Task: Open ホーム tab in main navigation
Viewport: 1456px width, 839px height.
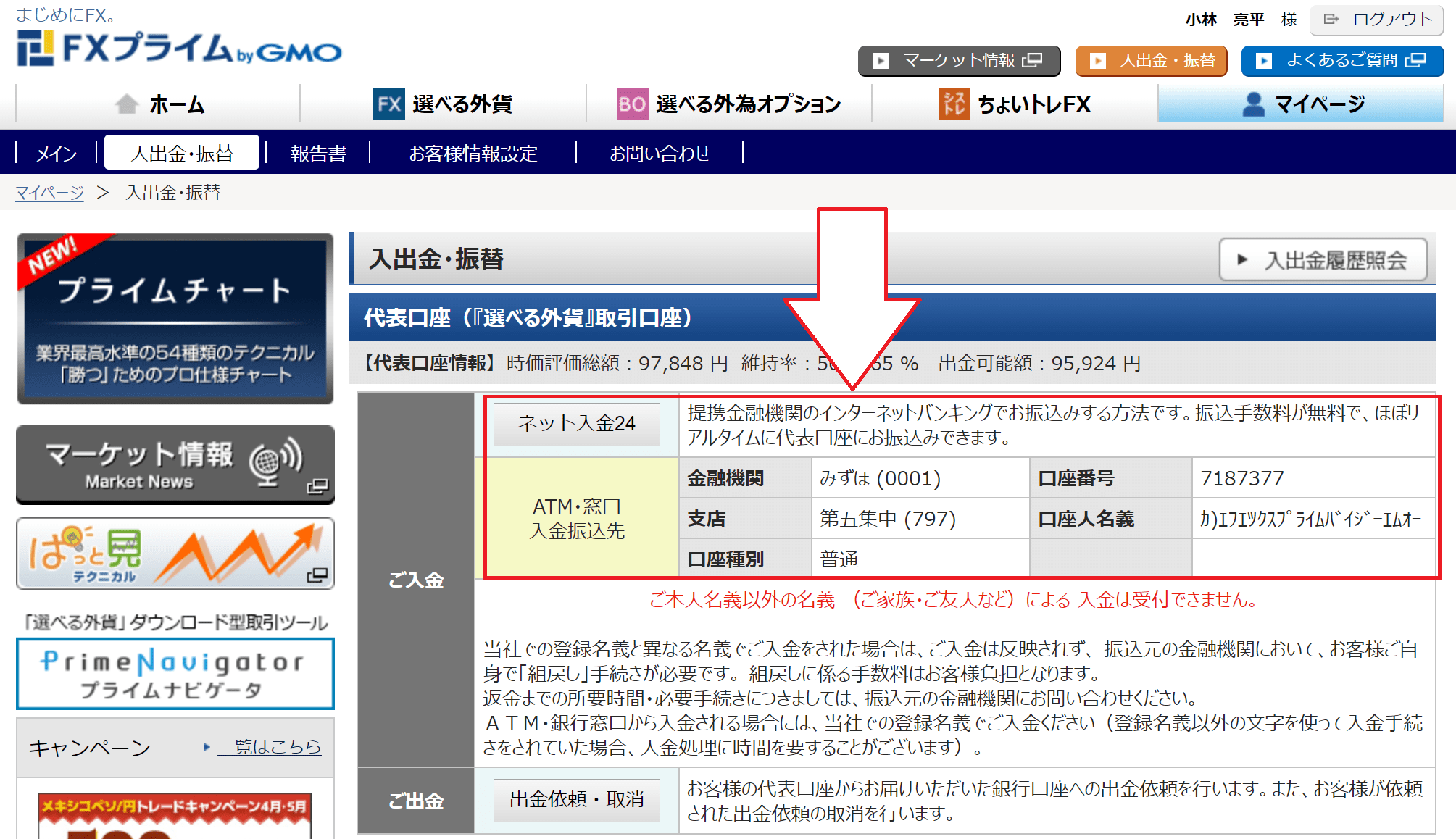Action: tap(158, 104)
